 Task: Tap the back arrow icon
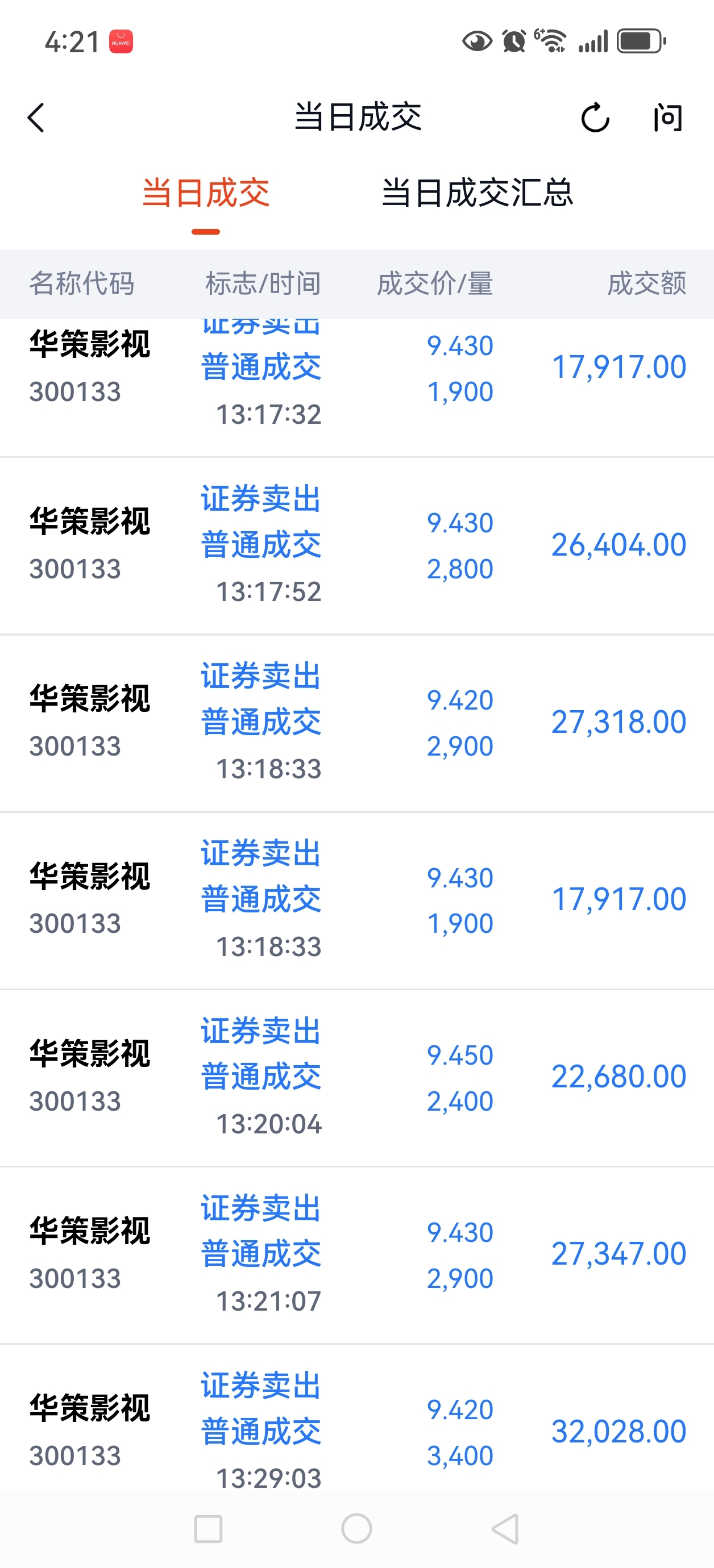(36, 118)
